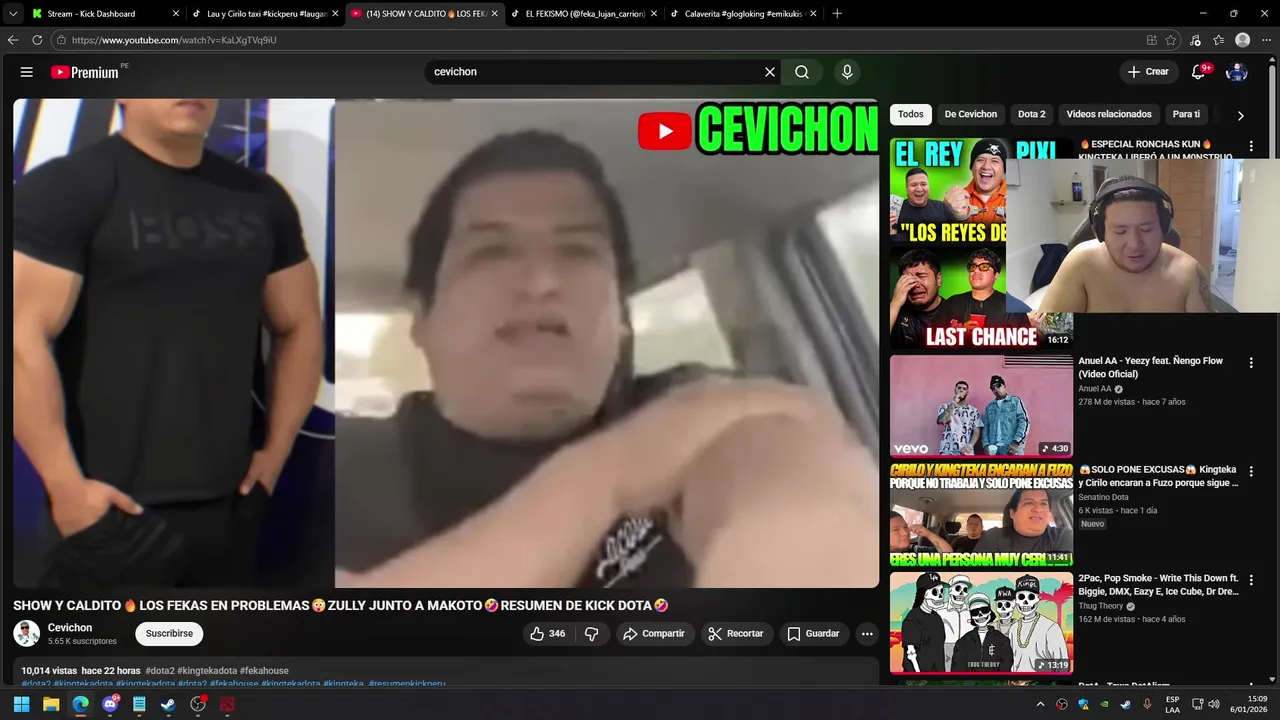Viewport: 1280px width, 720px height.
Task: Run search with the magnifier button
Action: [802, 72]
